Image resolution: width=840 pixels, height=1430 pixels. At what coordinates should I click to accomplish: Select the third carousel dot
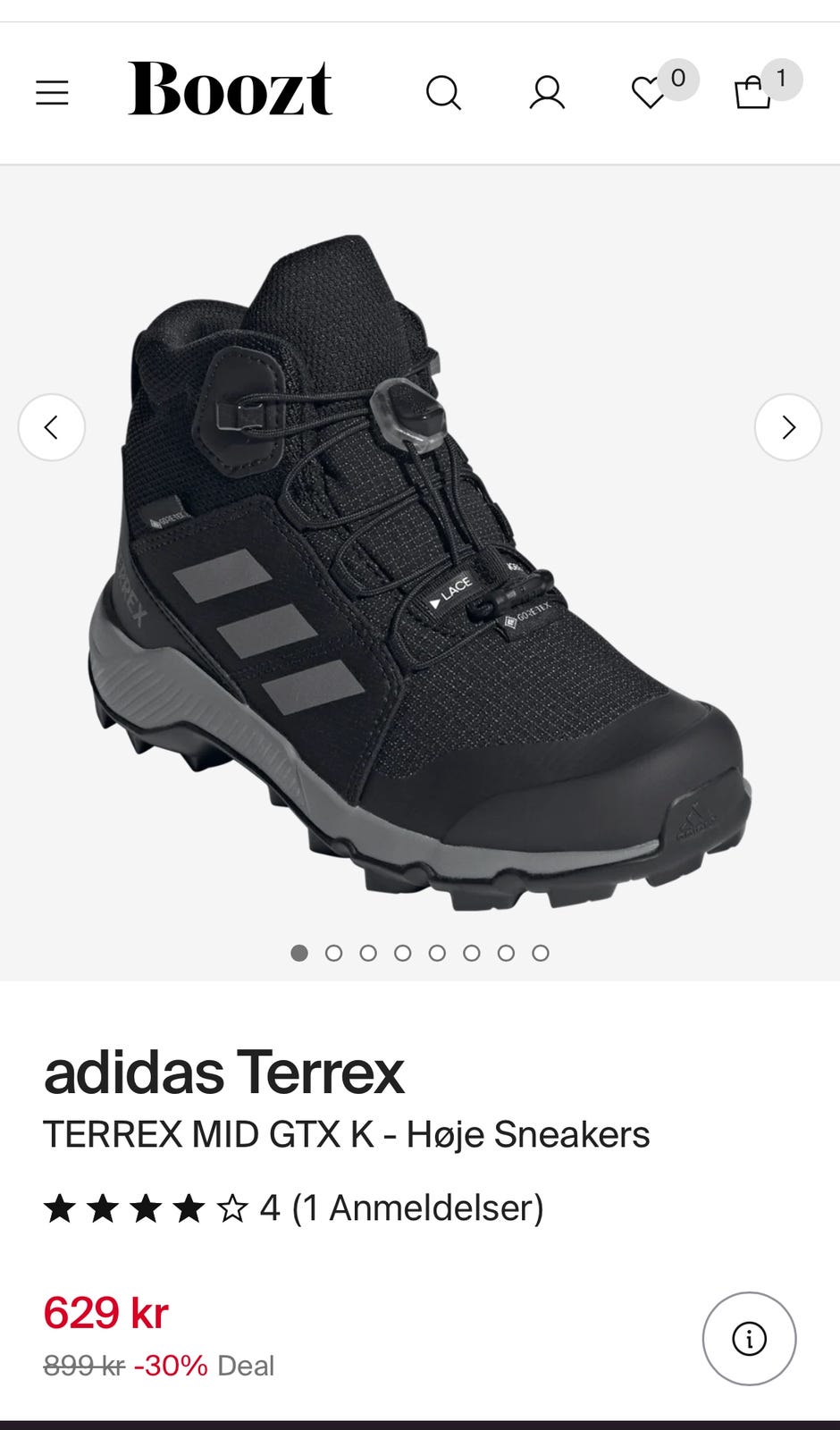368,953
